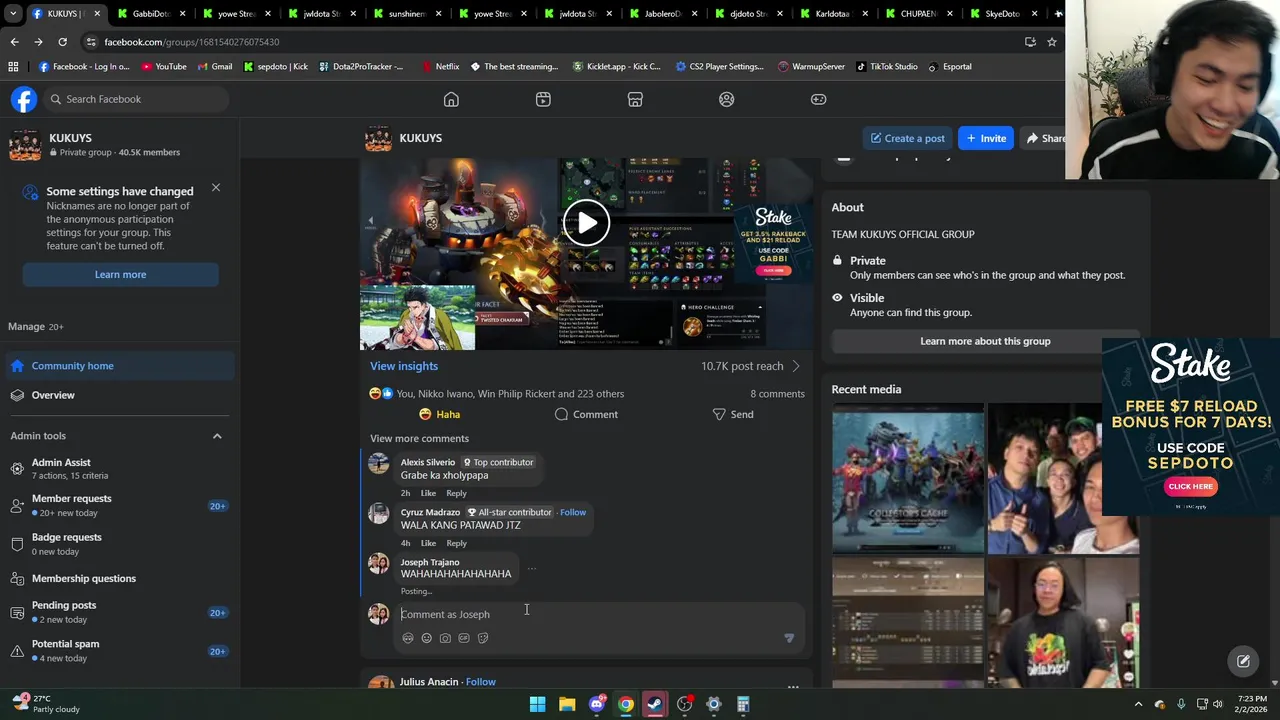Viewport: 1280px width, 720px height.
Task: Dismiss the settings changed notice
Action: coord(216,187)
